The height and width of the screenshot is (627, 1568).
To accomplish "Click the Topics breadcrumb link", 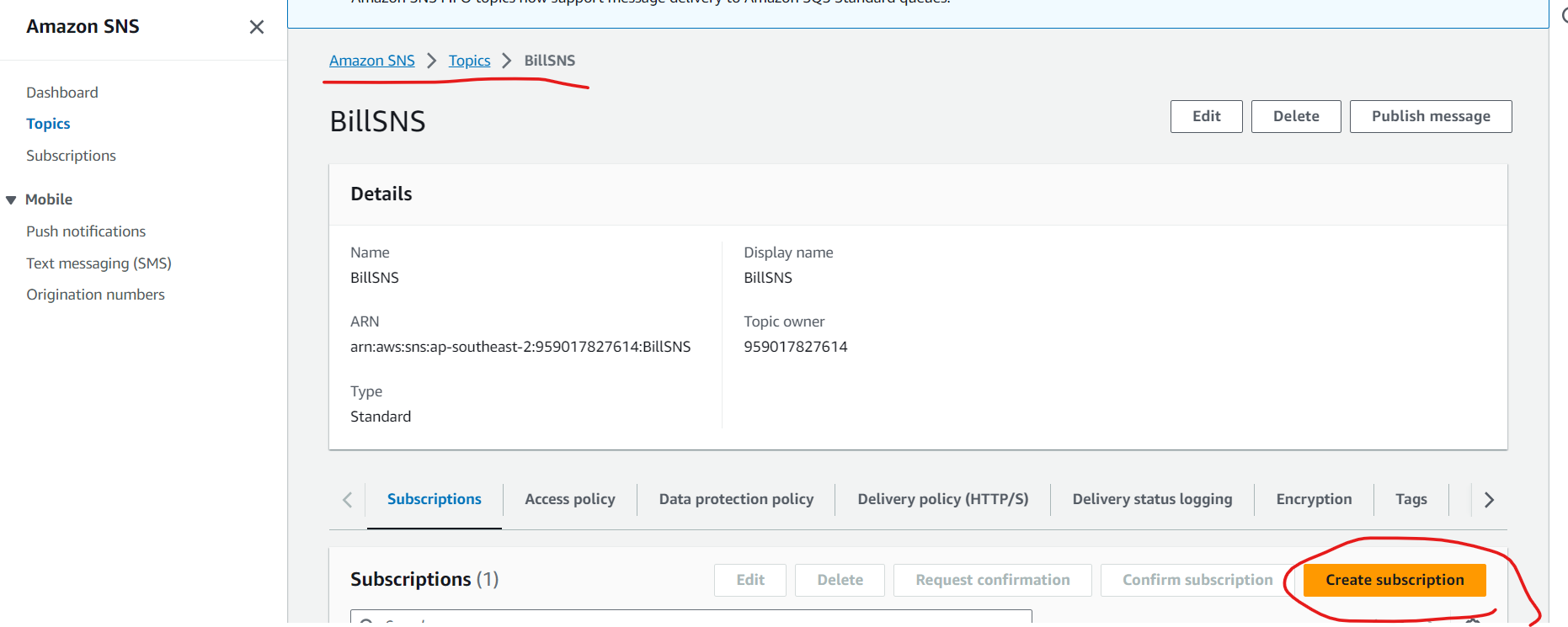I will click(x=469, y=61).
